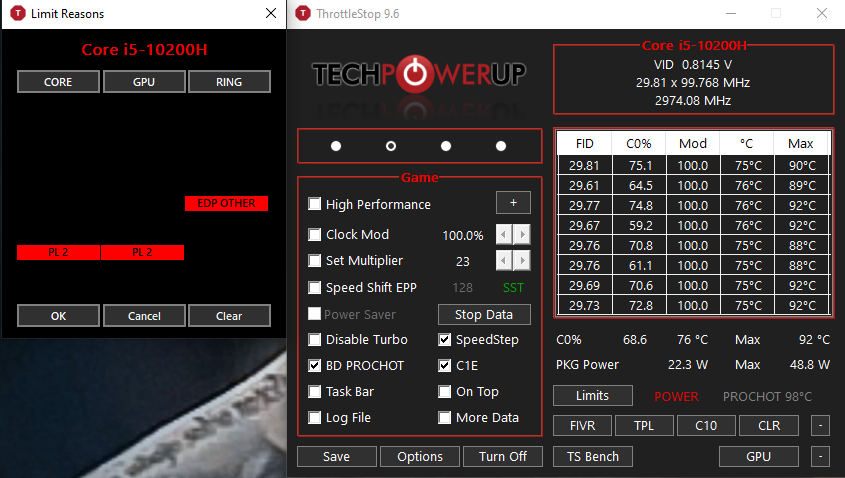The height and width of the screenshot is (478, 845).
Task: Open the Options dialog
Action: [x=420, y=457]
